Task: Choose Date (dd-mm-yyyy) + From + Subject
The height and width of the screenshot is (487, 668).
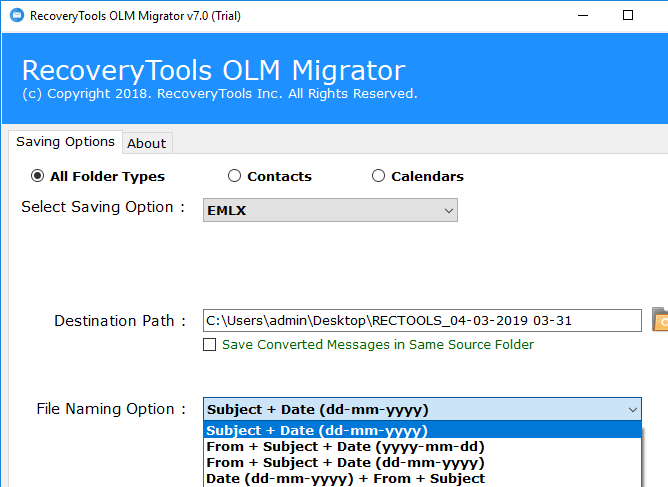Action: [422, 478]
